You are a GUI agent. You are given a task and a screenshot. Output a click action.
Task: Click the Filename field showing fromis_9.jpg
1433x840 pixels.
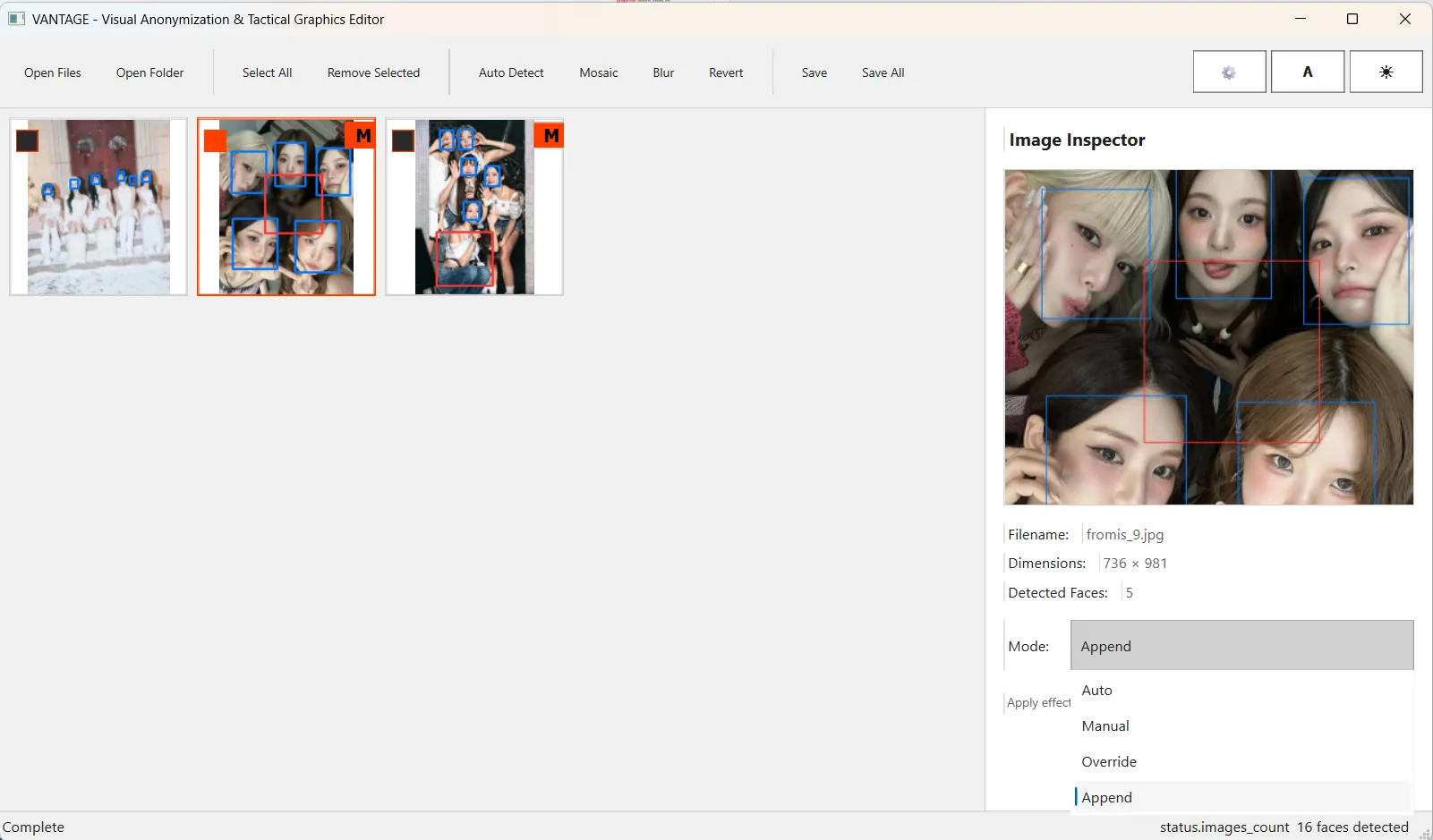pyautogui.click(x=1124, y=535)
